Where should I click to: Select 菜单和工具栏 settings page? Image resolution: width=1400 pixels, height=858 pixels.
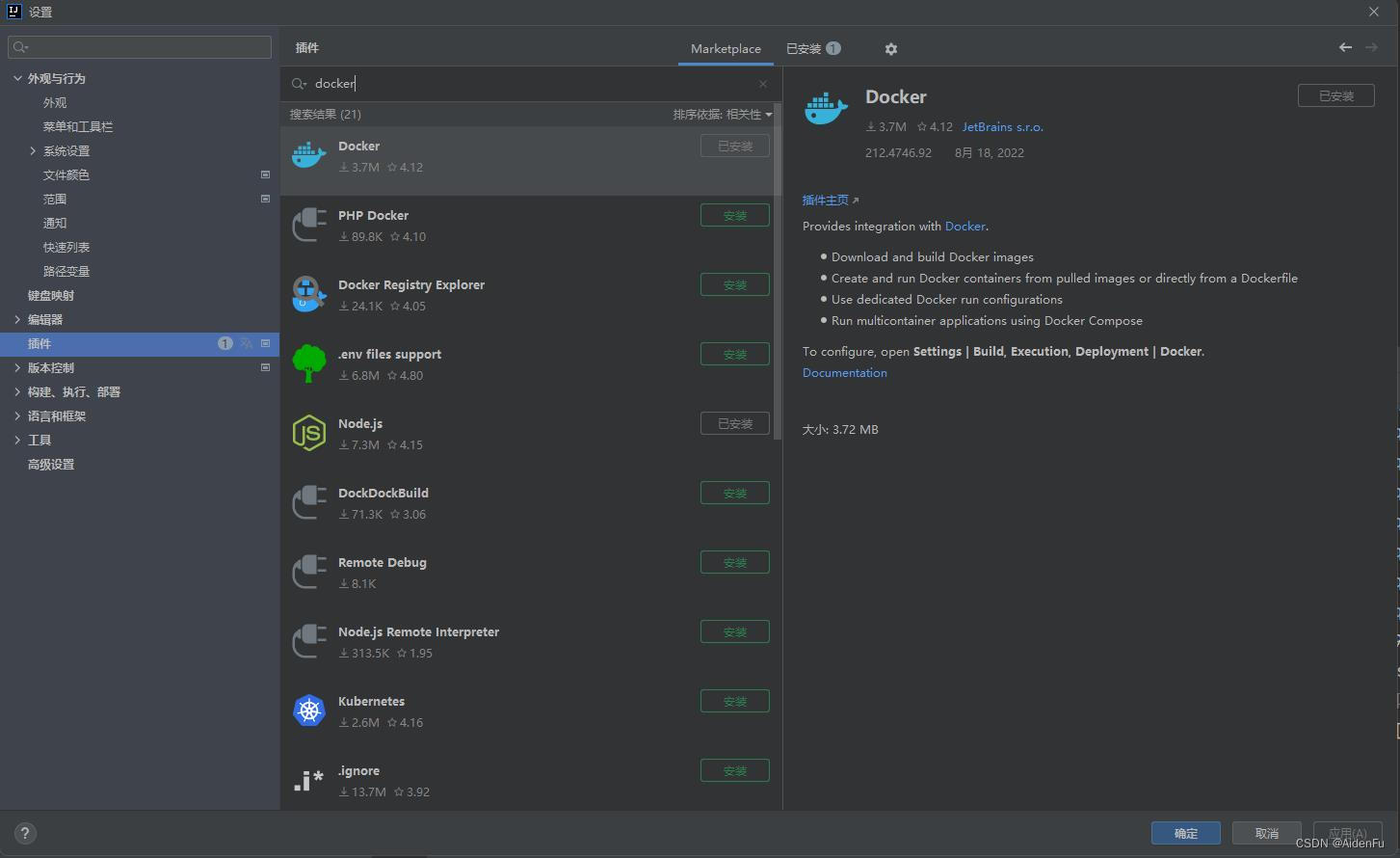coord(78,126)
